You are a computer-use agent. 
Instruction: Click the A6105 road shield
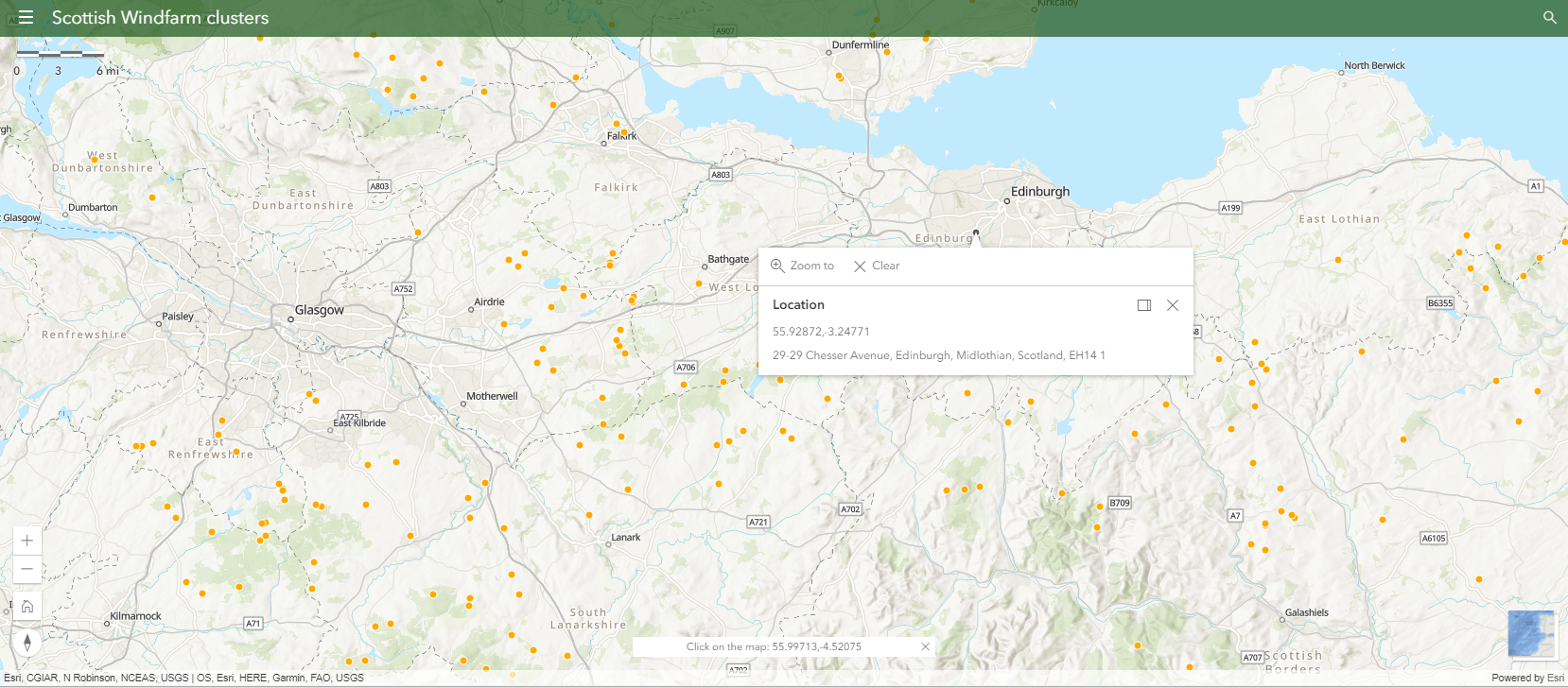(1434, 538)
